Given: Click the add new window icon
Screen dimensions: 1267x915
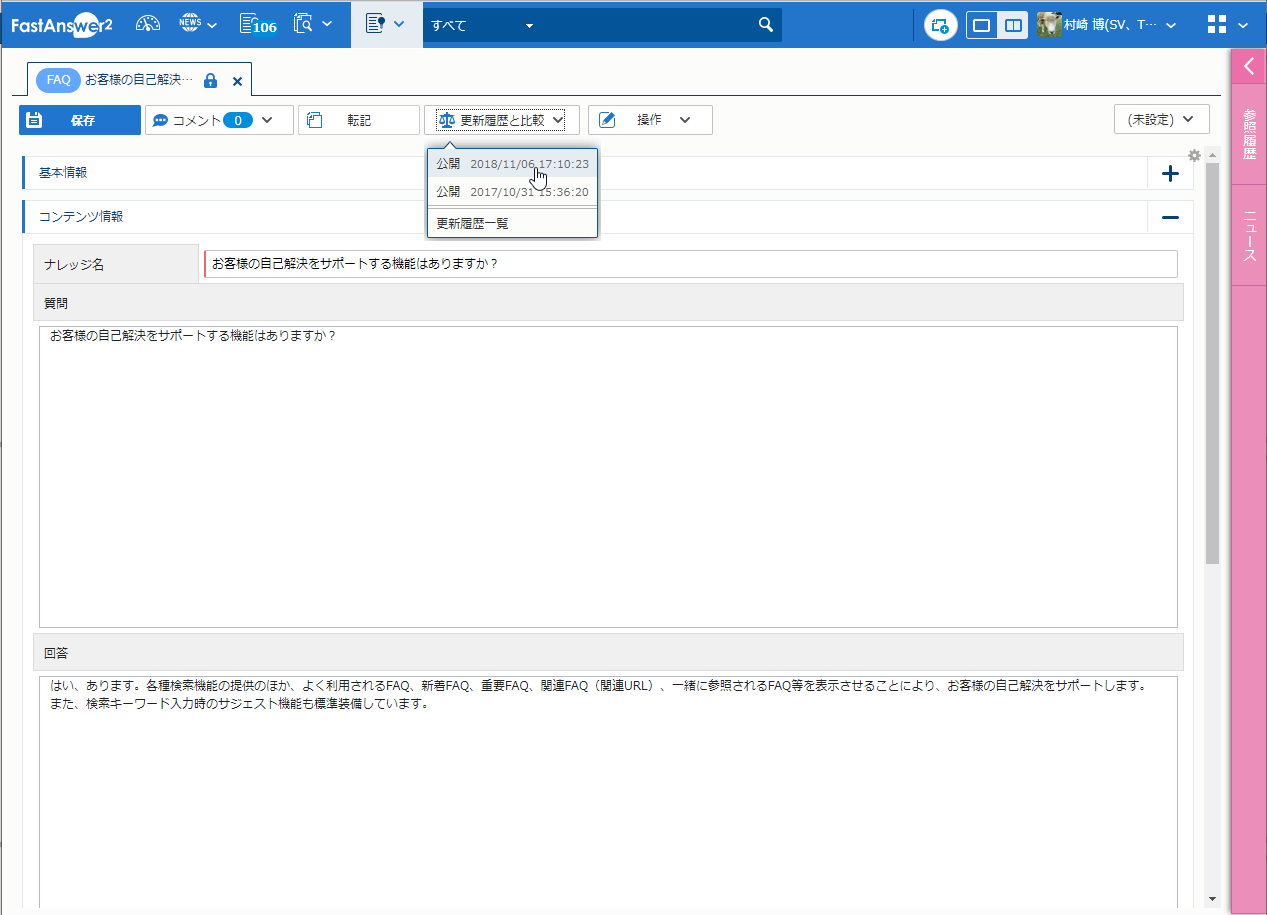Looking at the screenshot, I should point(940,25).
